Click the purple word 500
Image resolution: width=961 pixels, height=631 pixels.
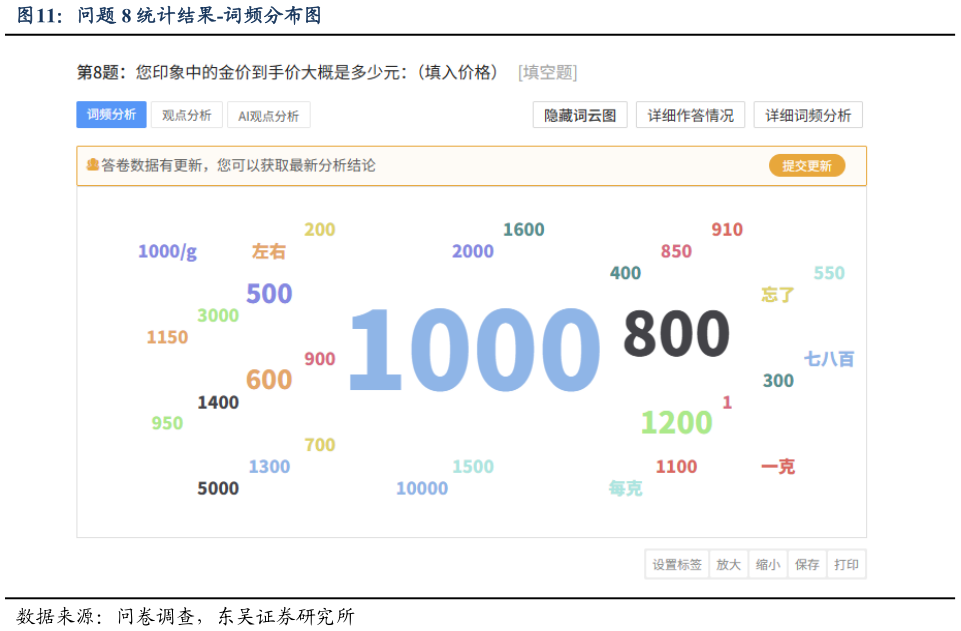tap(269, 293)
